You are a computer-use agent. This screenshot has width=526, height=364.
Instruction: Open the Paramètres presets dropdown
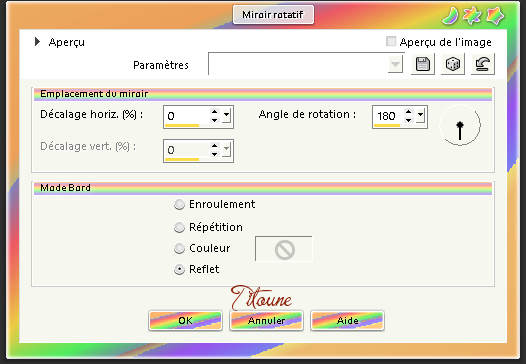point(396,64)
